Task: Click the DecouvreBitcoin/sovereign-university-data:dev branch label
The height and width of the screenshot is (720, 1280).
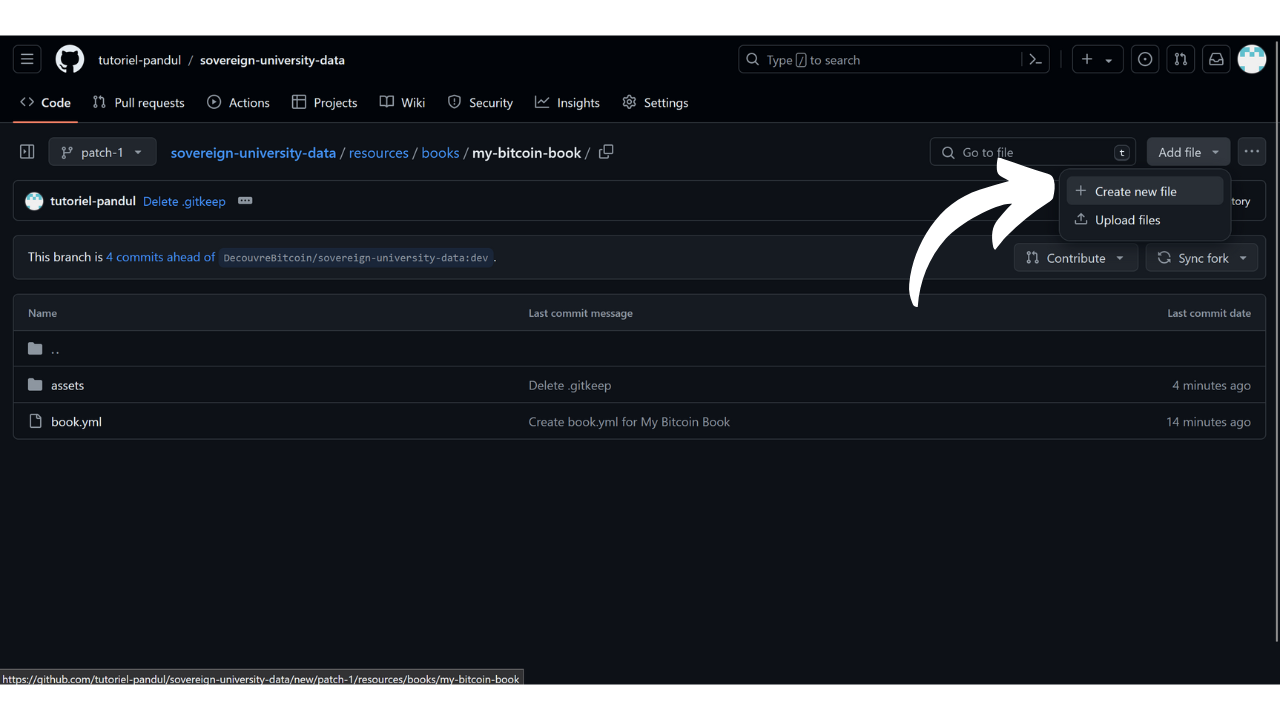Action: click(x=356, y=258)
